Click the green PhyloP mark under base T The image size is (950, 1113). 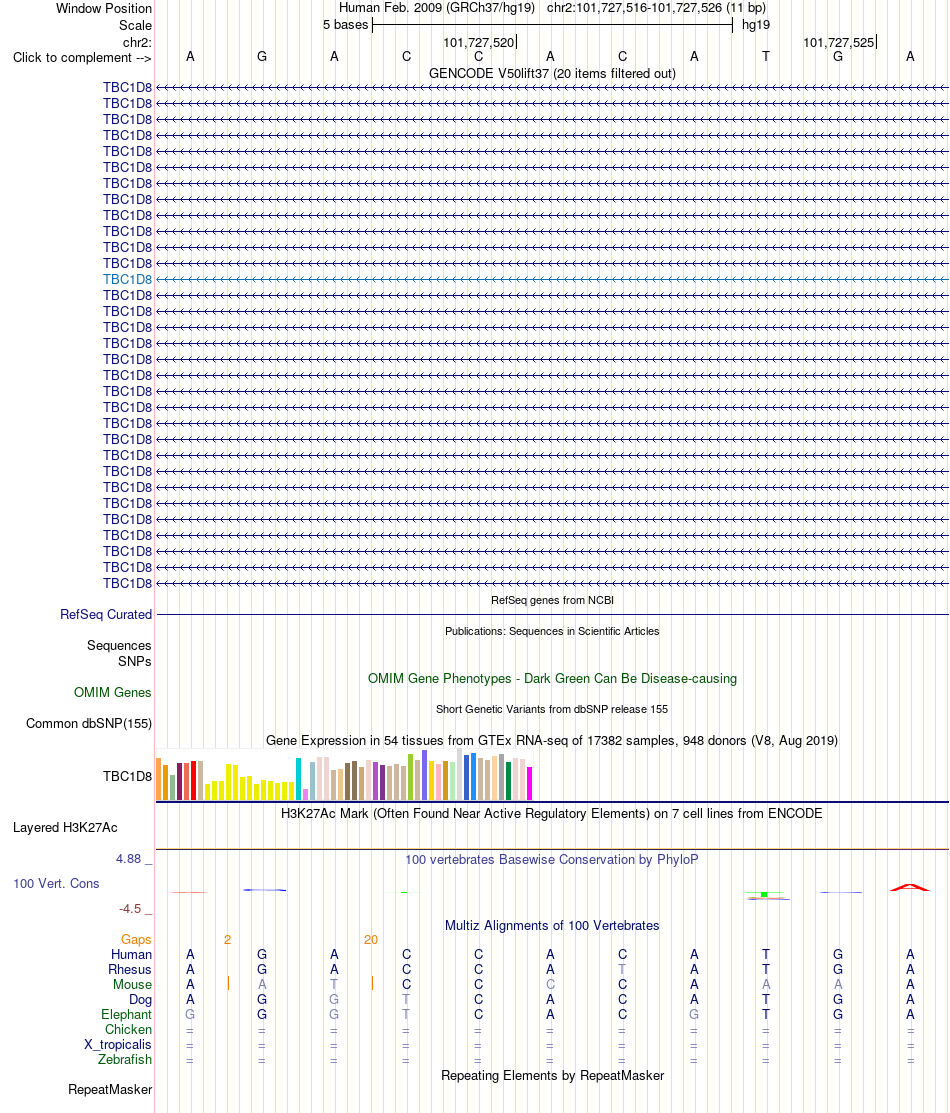point(764,894)
